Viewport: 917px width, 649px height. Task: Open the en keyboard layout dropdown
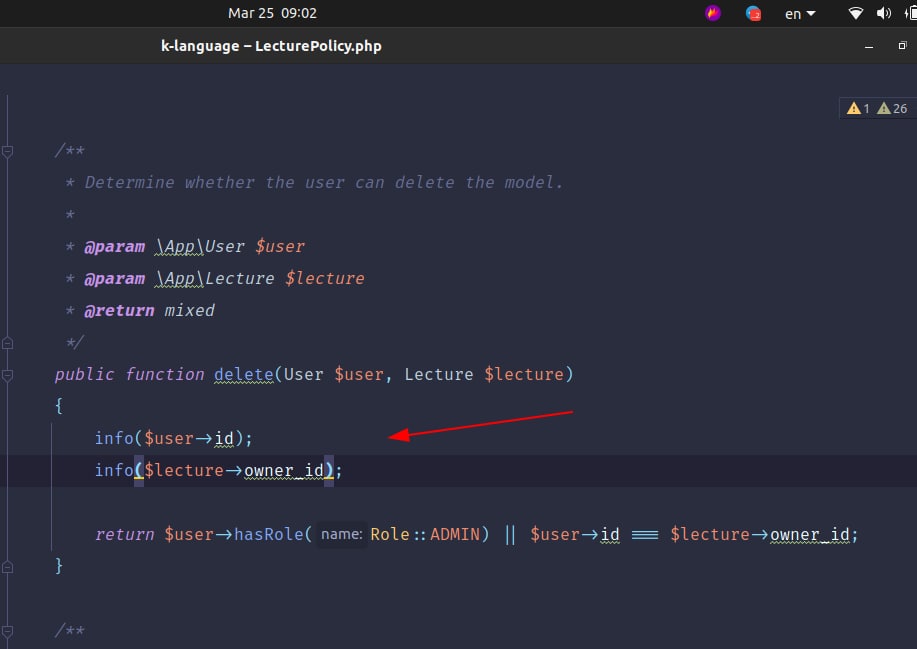point(799,13)
